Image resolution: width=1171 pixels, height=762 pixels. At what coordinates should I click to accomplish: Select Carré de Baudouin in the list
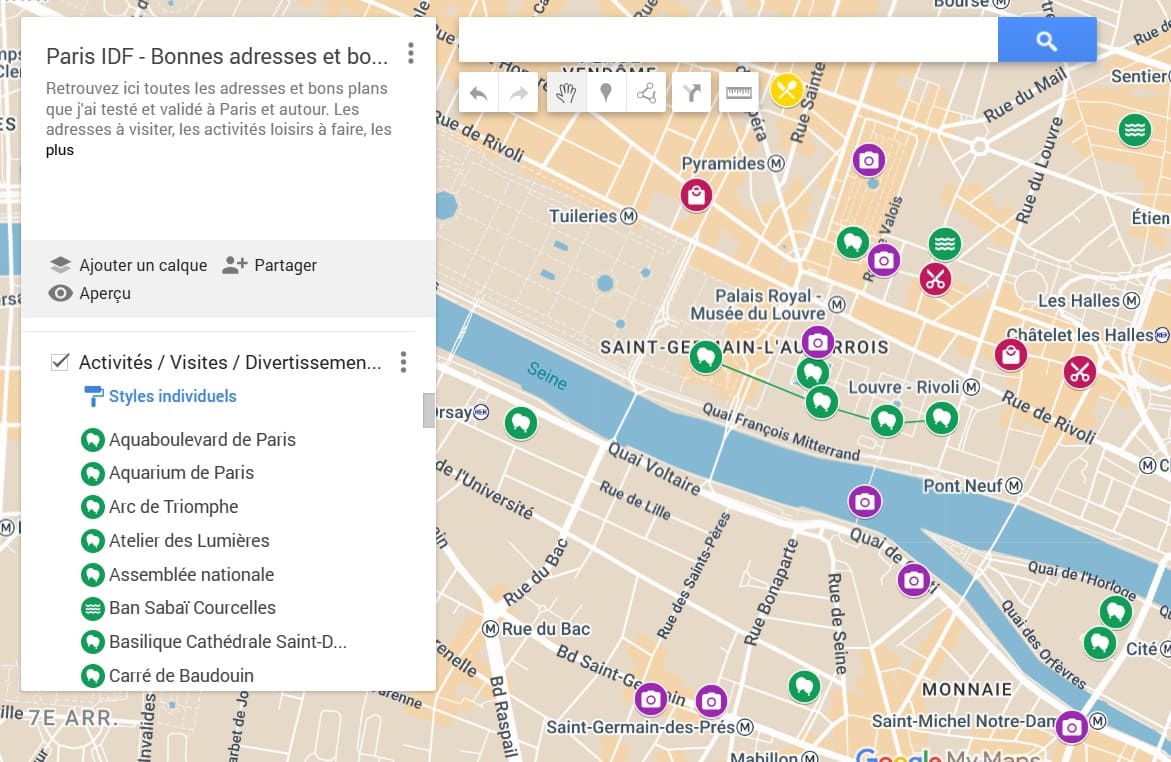coord(181,675)
